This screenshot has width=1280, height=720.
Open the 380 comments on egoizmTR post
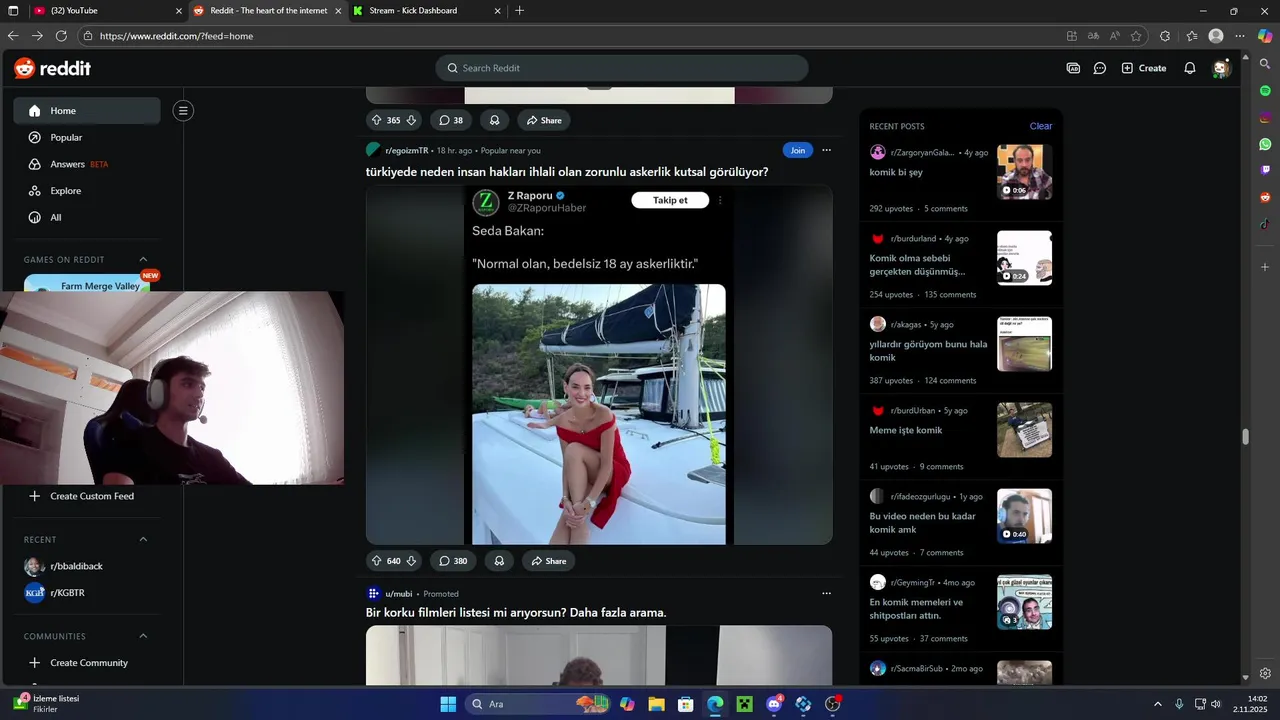pyautogui.click(x=453, y=561)
